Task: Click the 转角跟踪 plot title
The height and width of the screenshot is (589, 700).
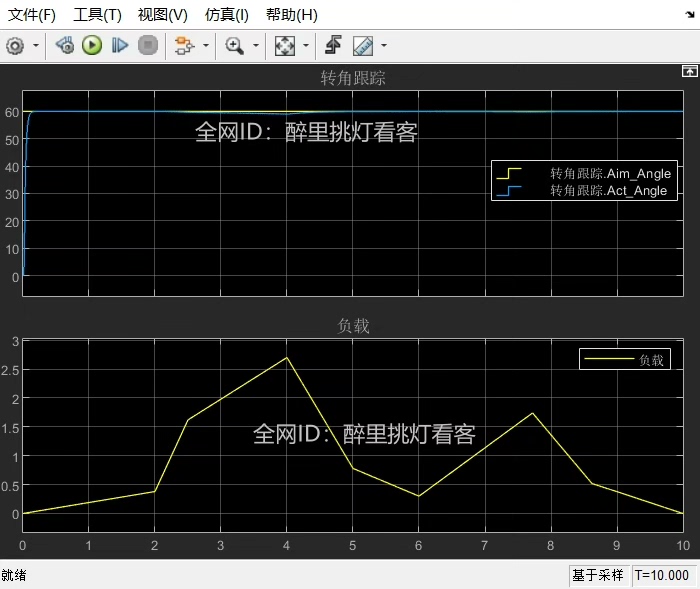Action: tap(353, 78)
